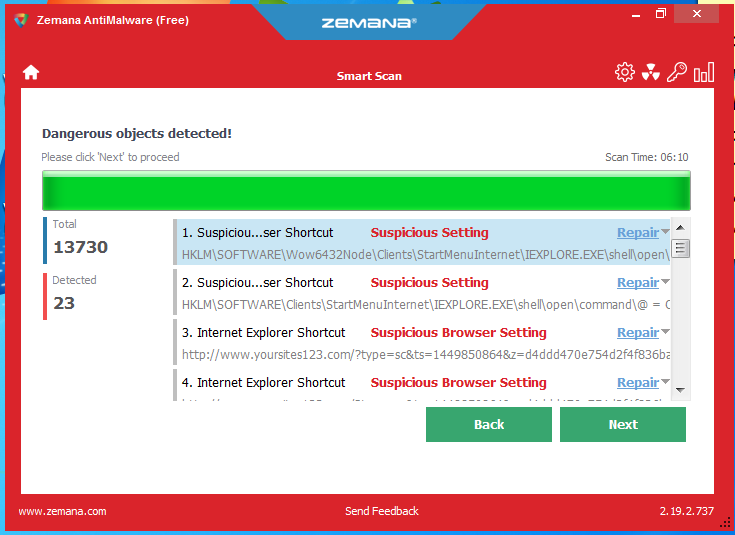The width and height of the screenshot is (735, 535).
Task: Select detection 2 Suspiciou...ser Shortcut row
Action: pos(422,292)
